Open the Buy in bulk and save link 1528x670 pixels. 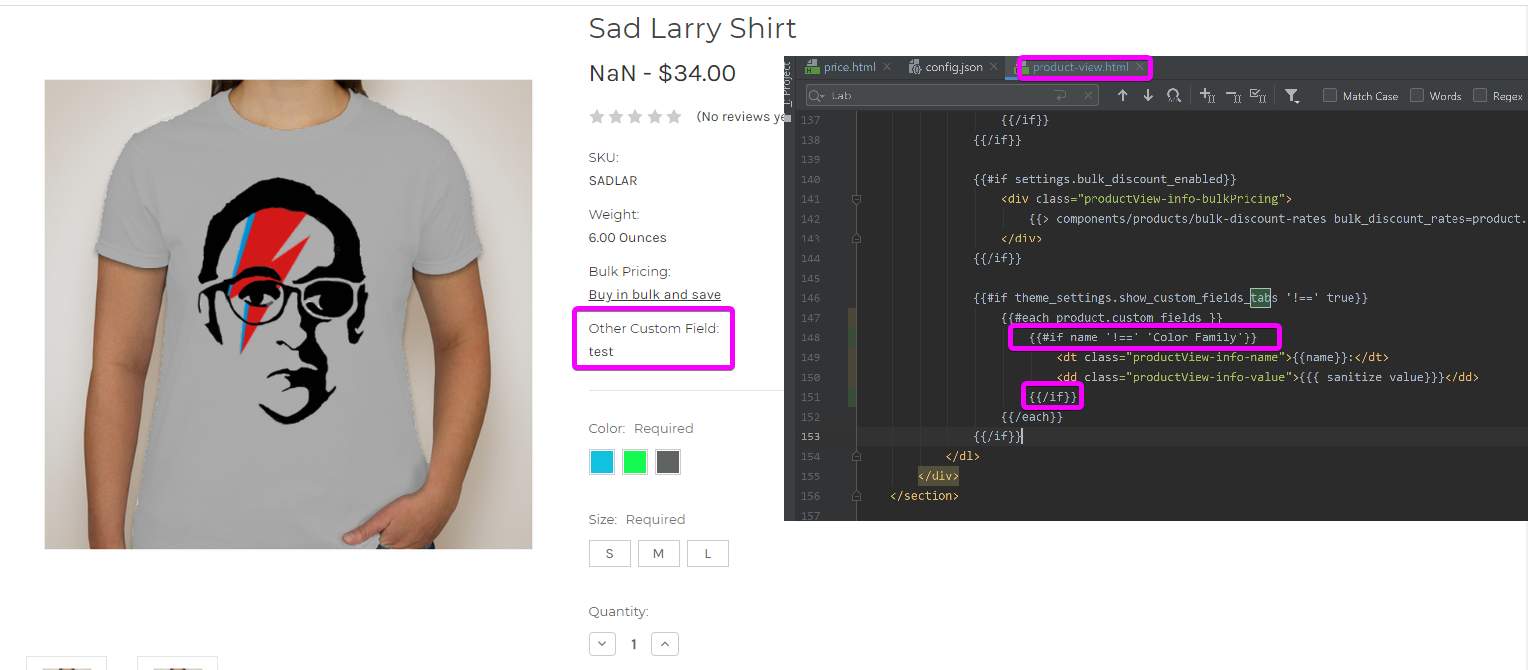(x=655, y=294)
